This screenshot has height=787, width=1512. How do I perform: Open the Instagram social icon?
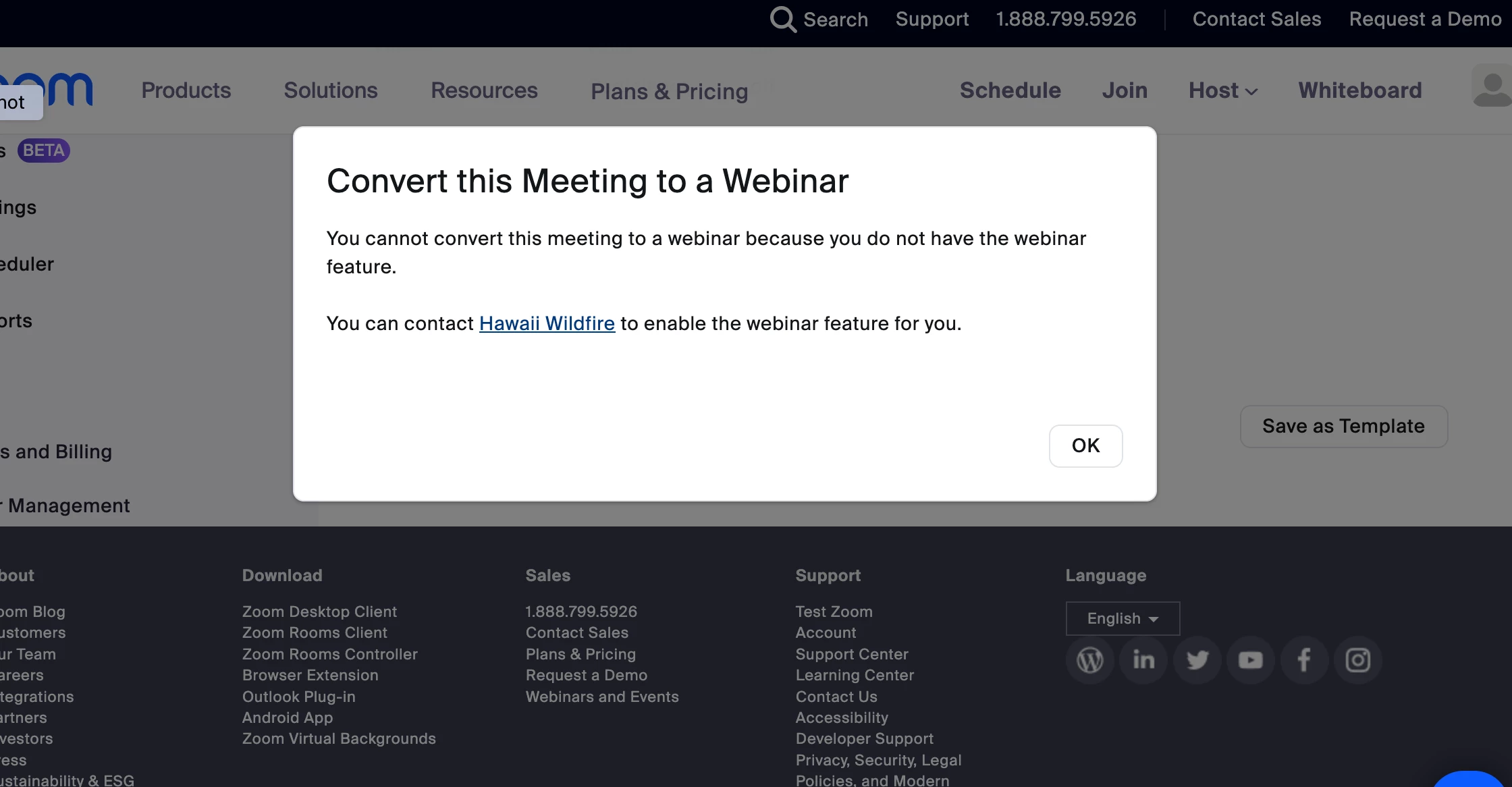coord(1358,660)
